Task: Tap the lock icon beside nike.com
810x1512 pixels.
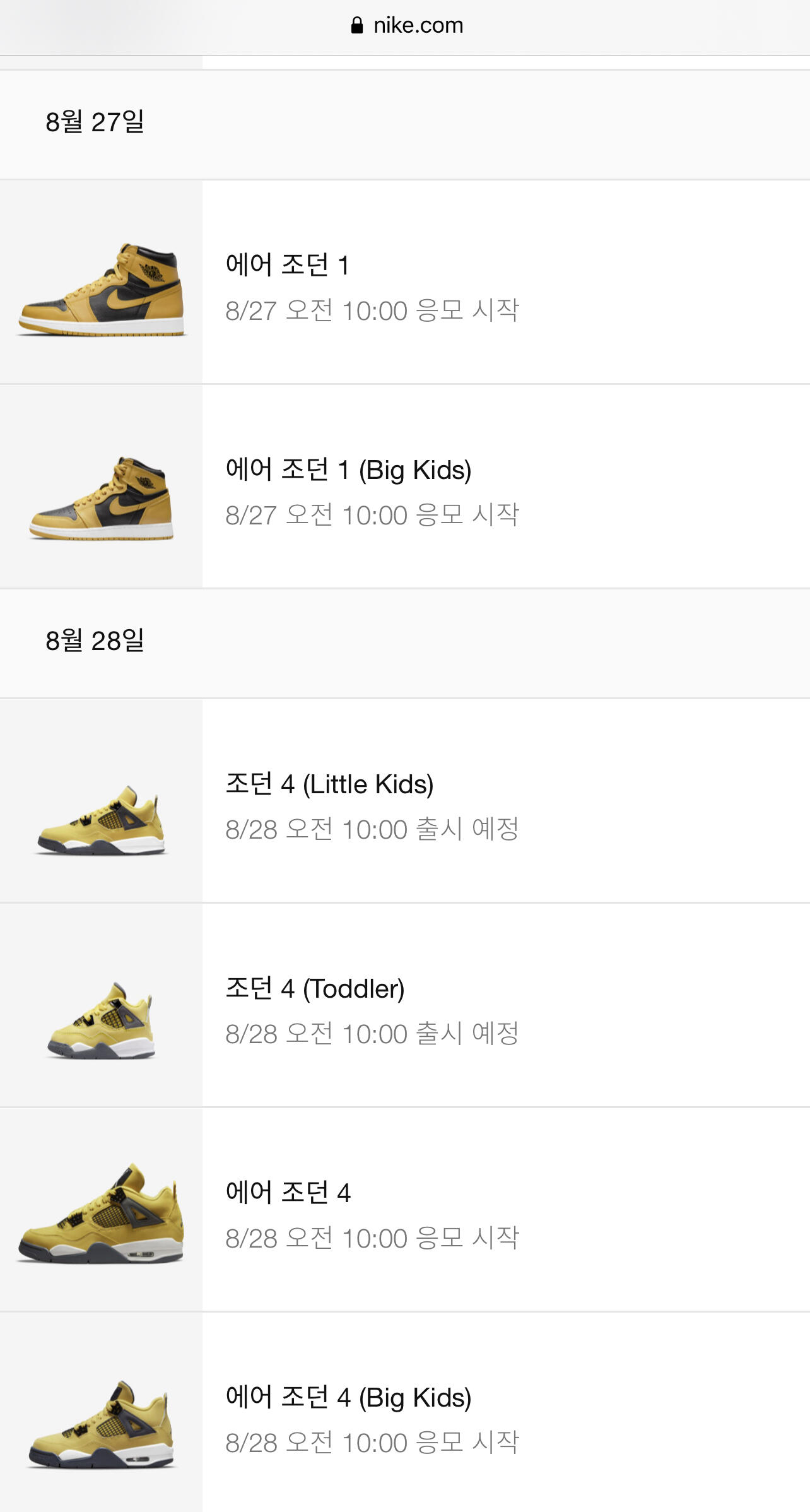Action: (357, 25)
